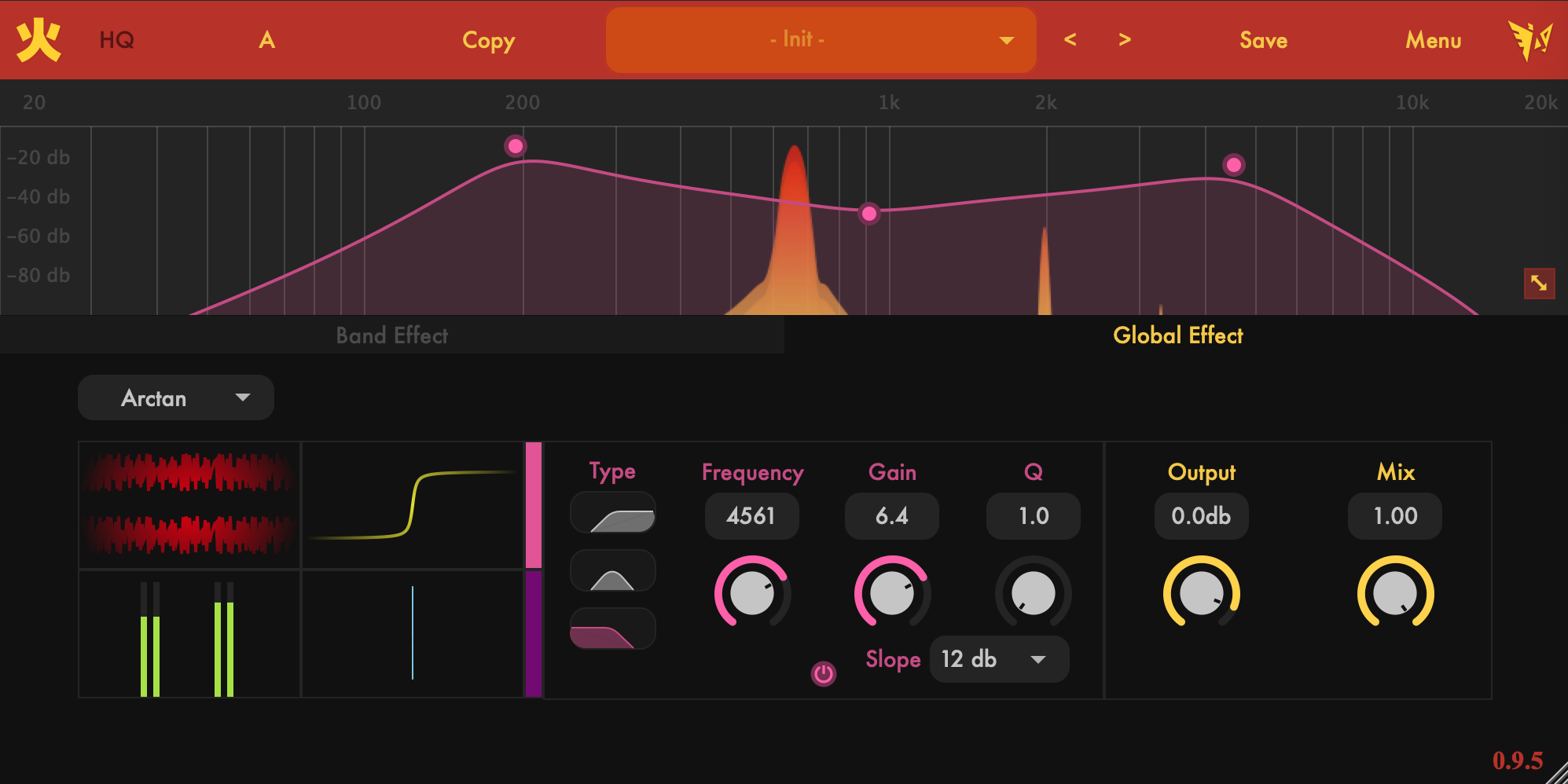1568x784 pixels.
Task: Click the red waveform display
Action: 189,505
